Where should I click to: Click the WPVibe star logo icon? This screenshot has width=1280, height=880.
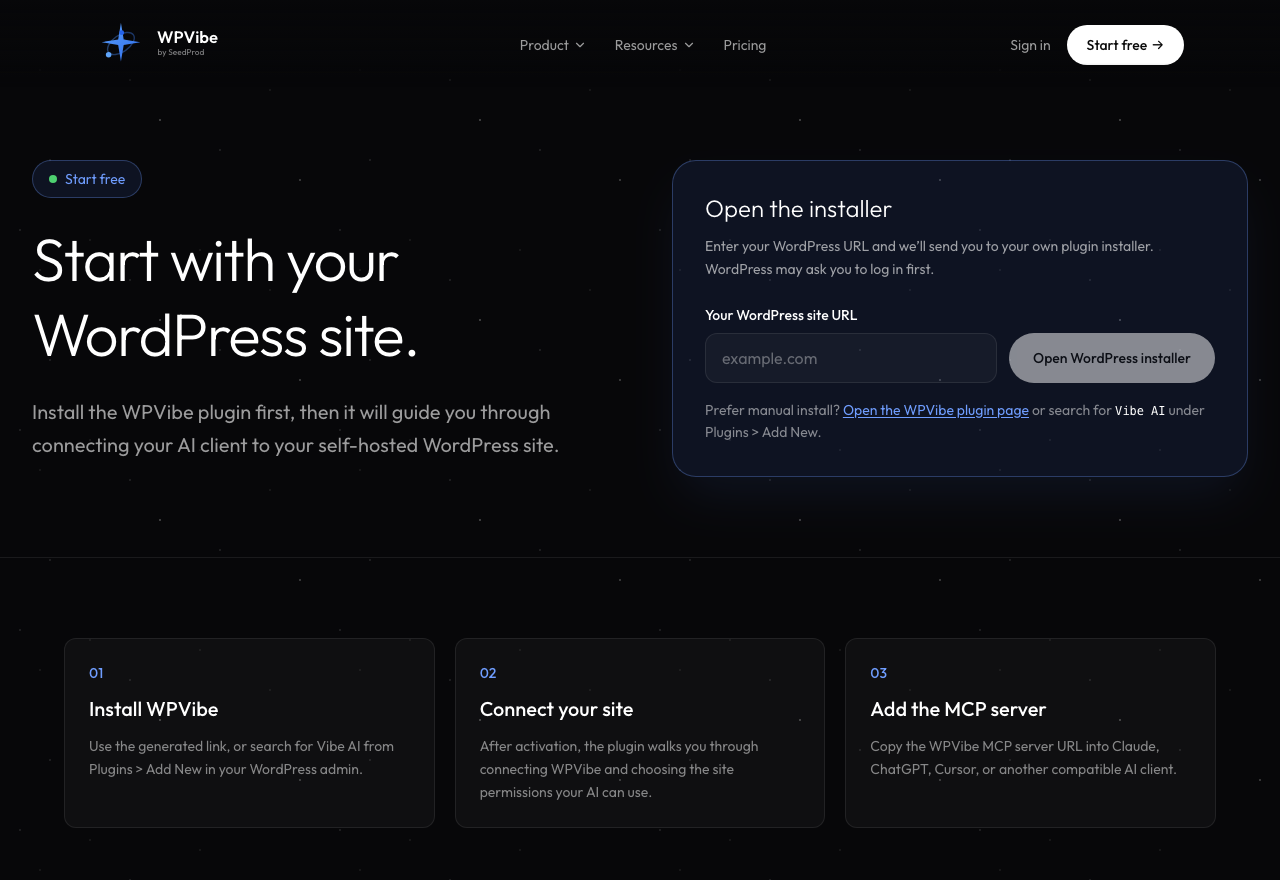120,43
